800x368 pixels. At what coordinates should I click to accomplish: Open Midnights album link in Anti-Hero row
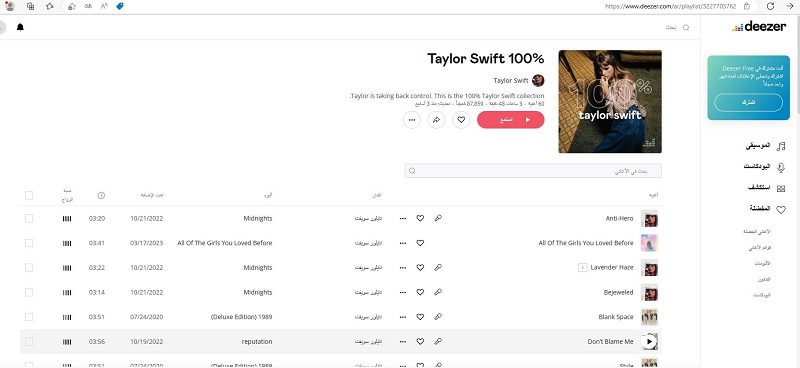pos(258,218)
